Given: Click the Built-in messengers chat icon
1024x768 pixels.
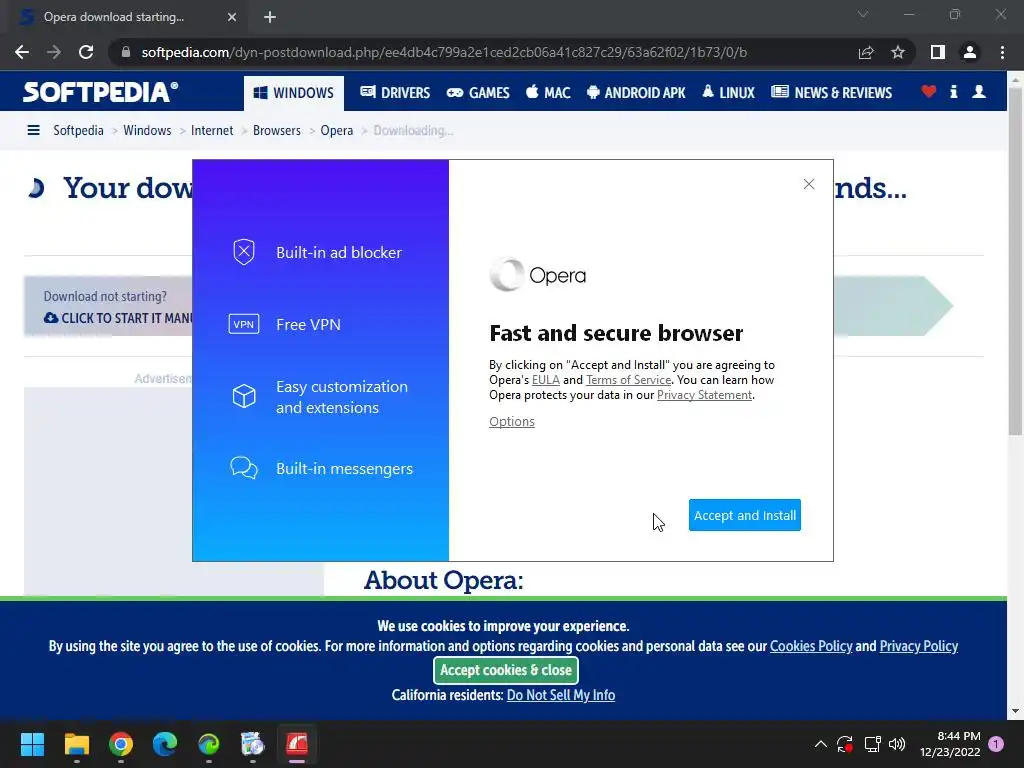Looking at the screenshot, I should point(244,468).
